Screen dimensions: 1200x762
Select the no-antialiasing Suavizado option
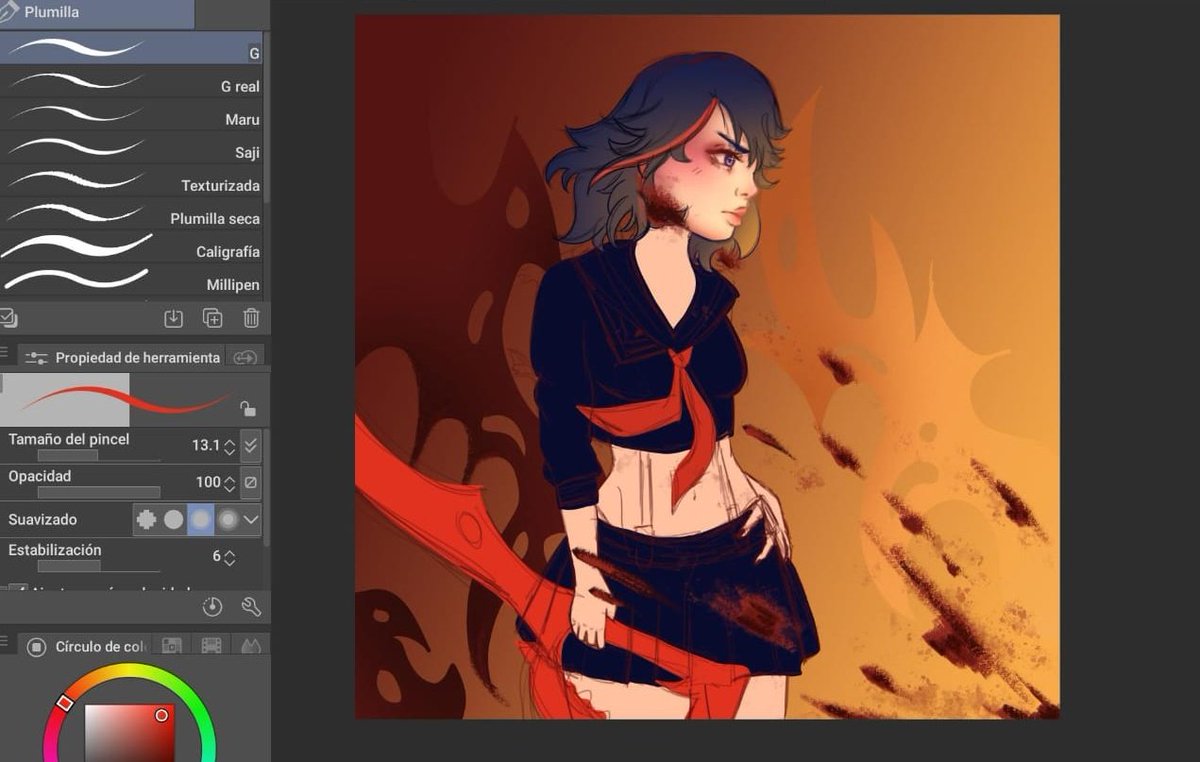tap(147, 520)
